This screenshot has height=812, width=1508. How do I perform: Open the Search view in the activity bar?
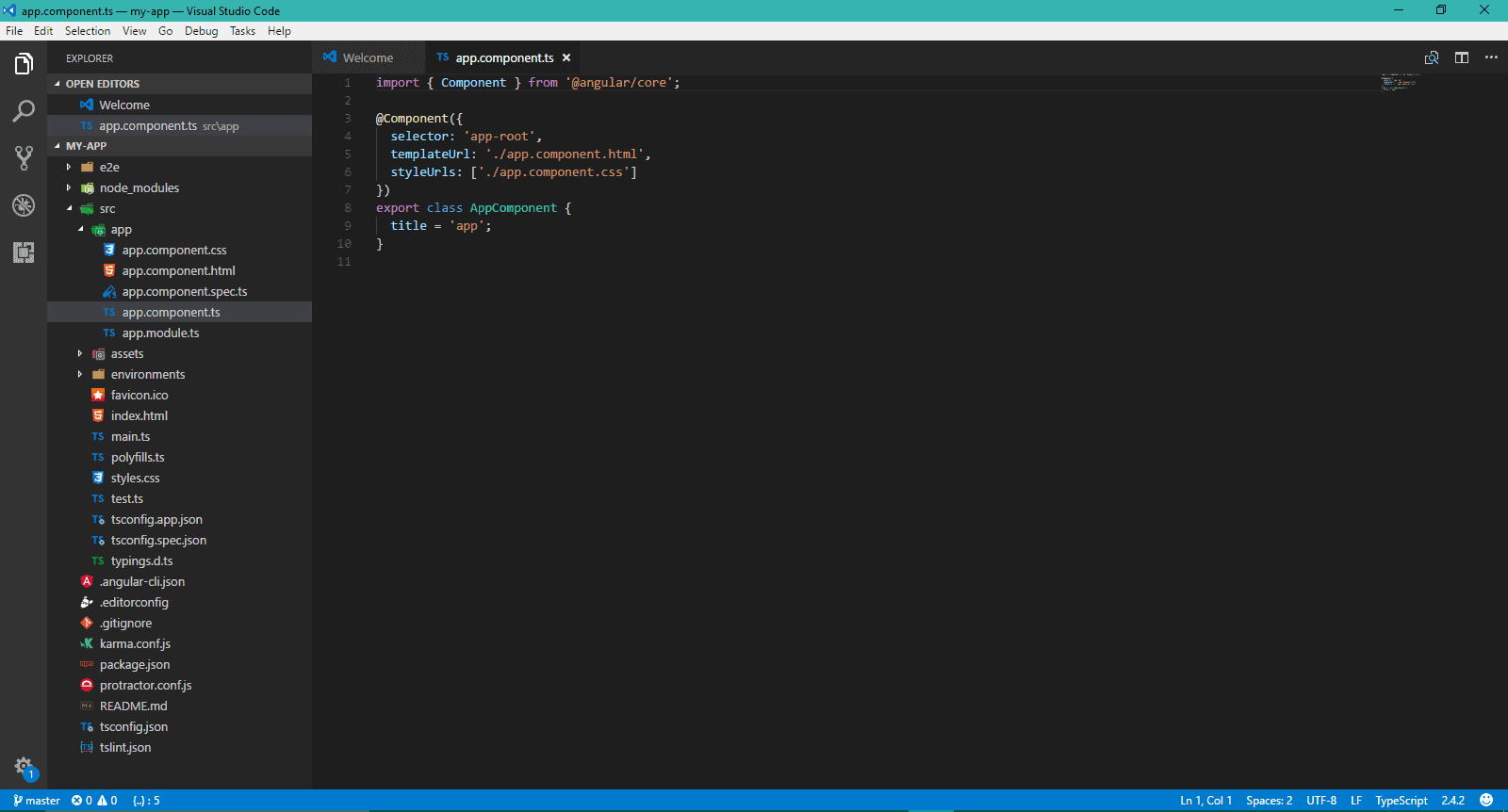pyautogui.click(x=24, y=111)
